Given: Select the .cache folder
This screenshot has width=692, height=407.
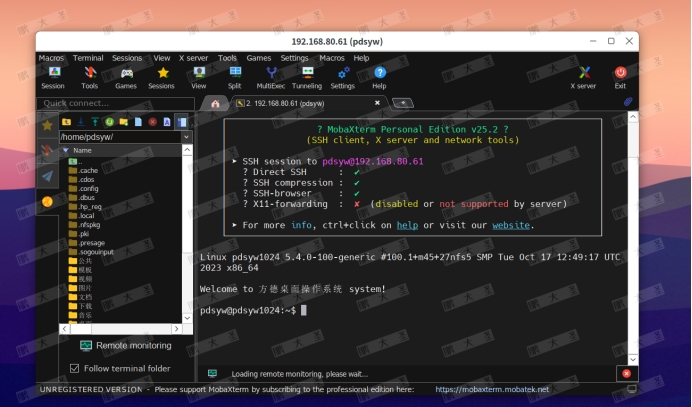Looking at the screenshot, I should point(83,170).
